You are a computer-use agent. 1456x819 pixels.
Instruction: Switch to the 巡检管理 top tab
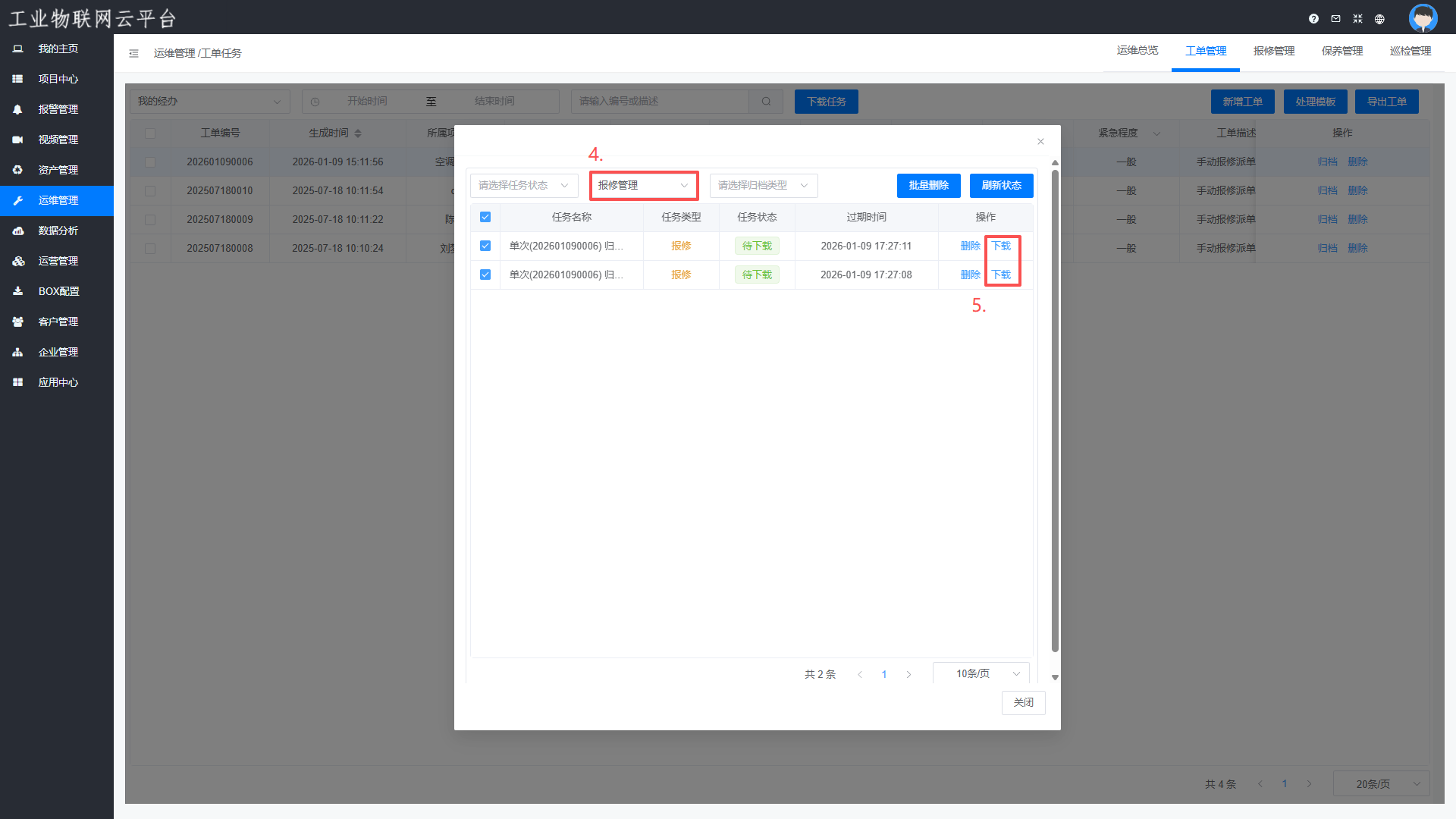pyautogui.click(x=1410, y=51)
